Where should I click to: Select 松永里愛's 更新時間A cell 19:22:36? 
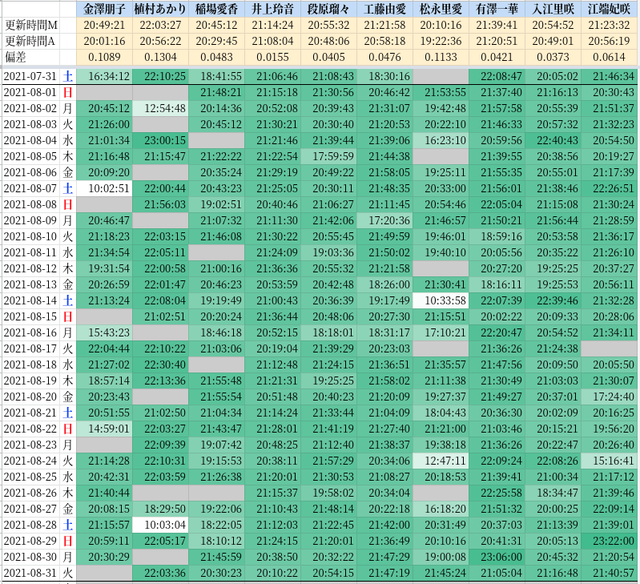441,41
